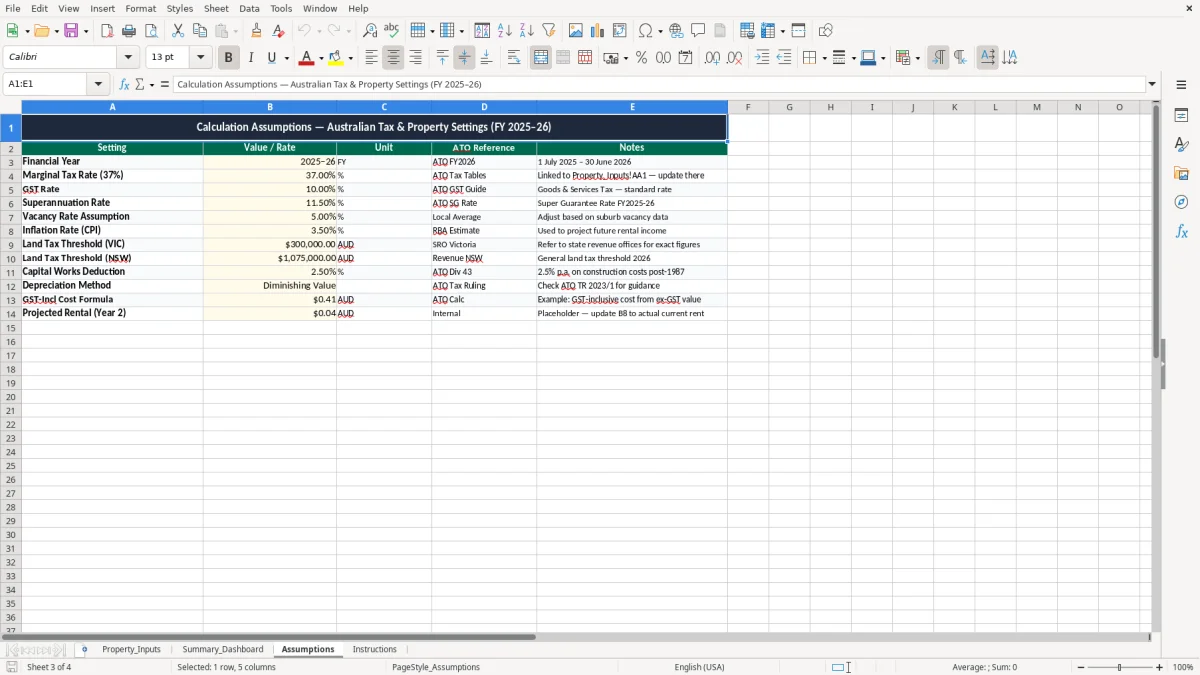Open the Font Name dropdown
Viewport: 1200px width, 675px height.
(128, 58)
